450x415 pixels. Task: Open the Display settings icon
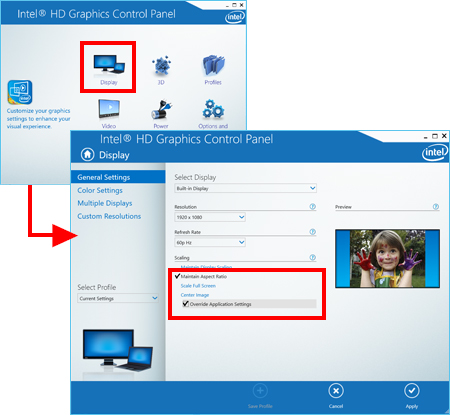(x=109, y=64)
